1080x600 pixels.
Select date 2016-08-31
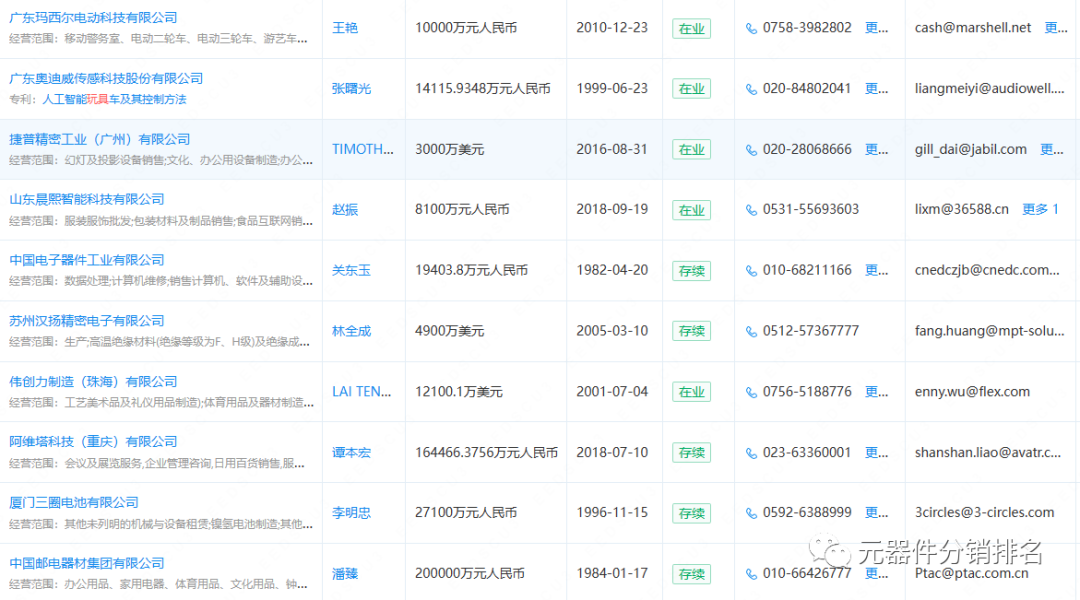(x=612, y=149)
